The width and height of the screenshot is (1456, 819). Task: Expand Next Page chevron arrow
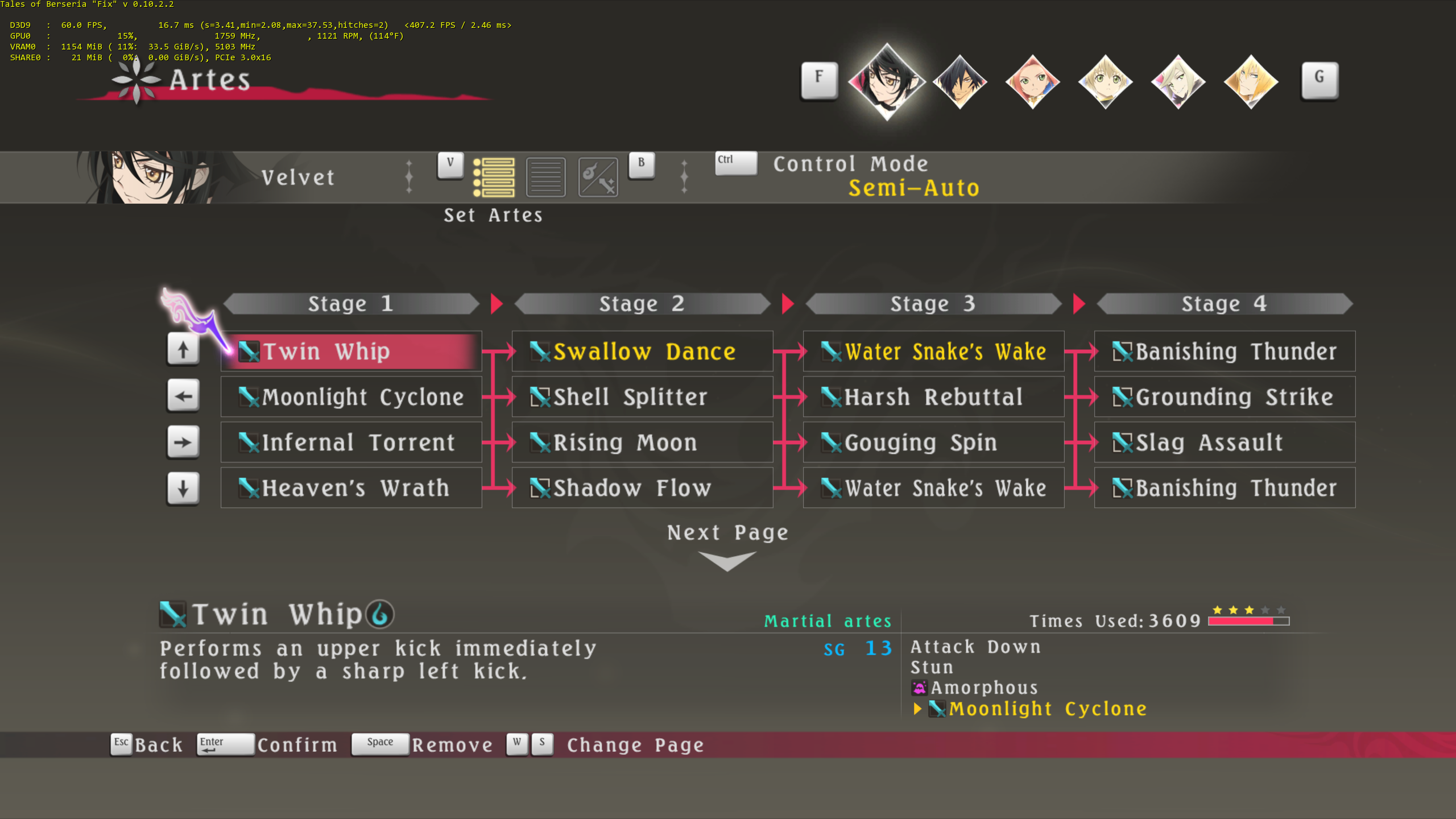click(x=727, y=561)
